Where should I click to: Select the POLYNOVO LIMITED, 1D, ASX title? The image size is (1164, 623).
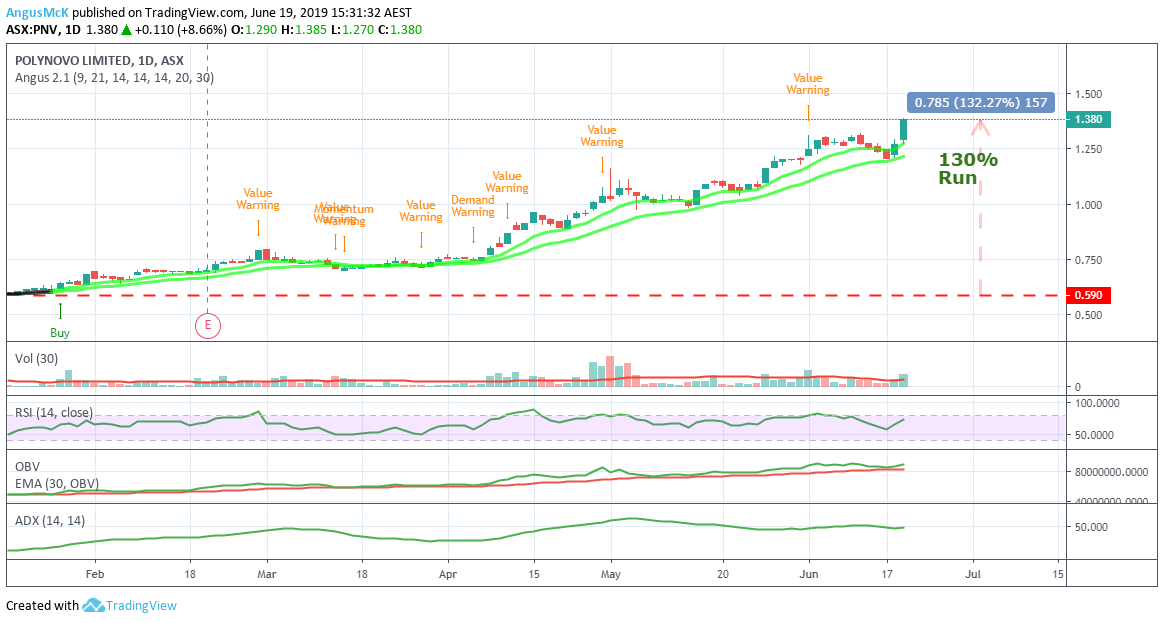[99, 61]
